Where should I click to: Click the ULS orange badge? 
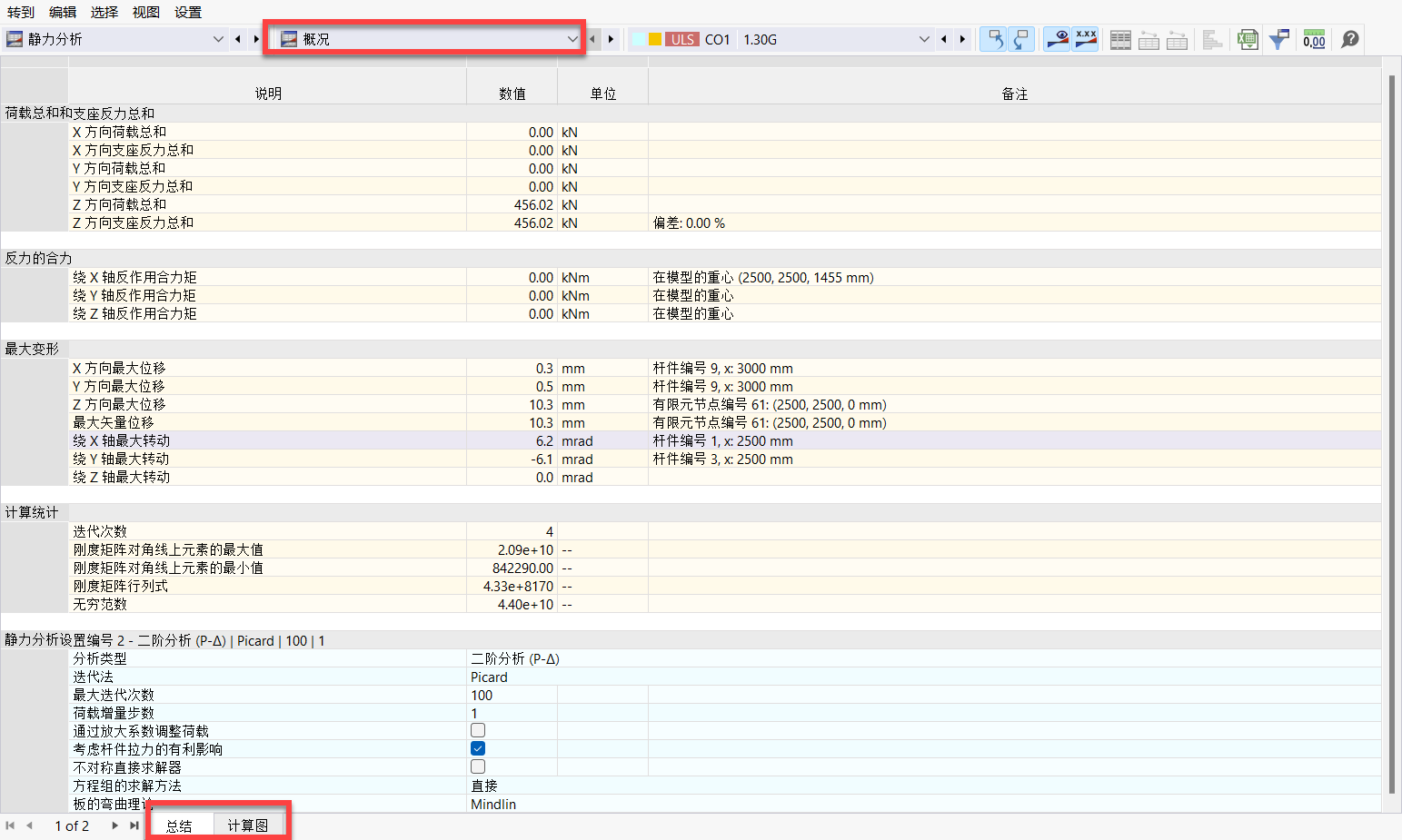coord(682,39)
